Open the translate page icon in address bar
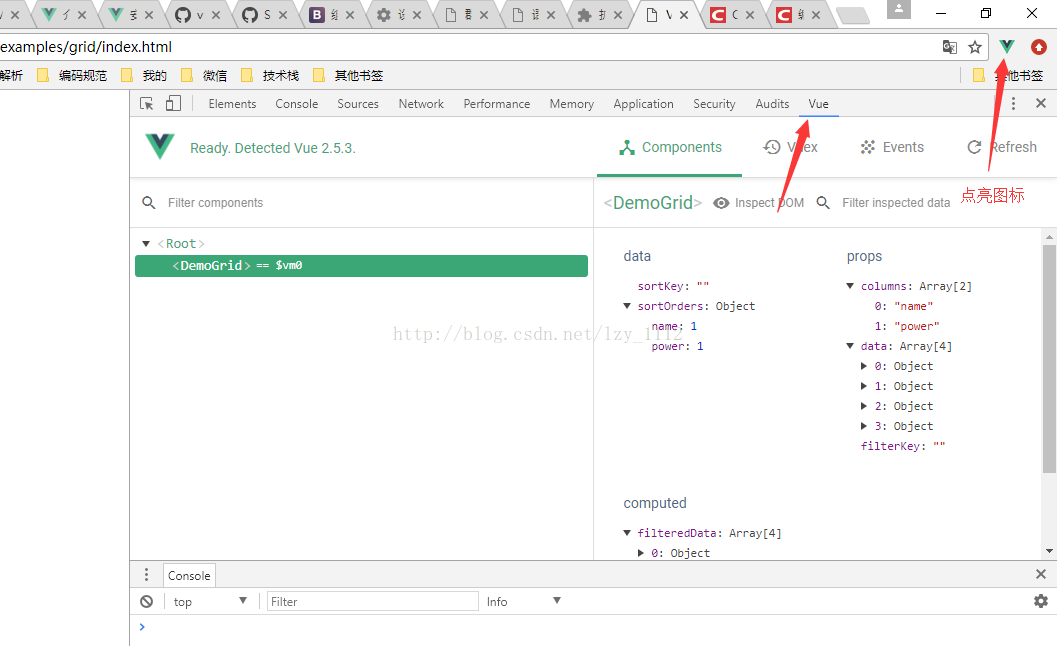The width and height of the screenshot is (1057, 646). click(x=949, y=47)
